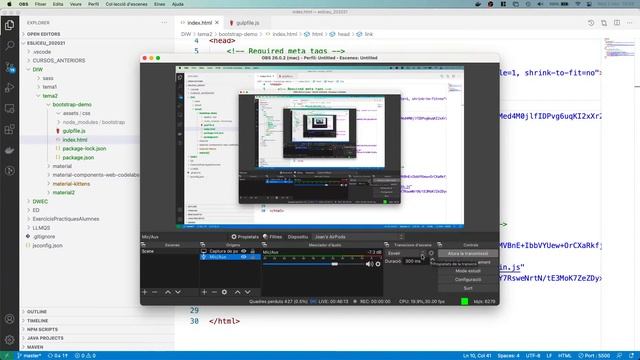This screenshot has height=360, width=640.
Task: Open the Edita menu
Action: point(58,4)
